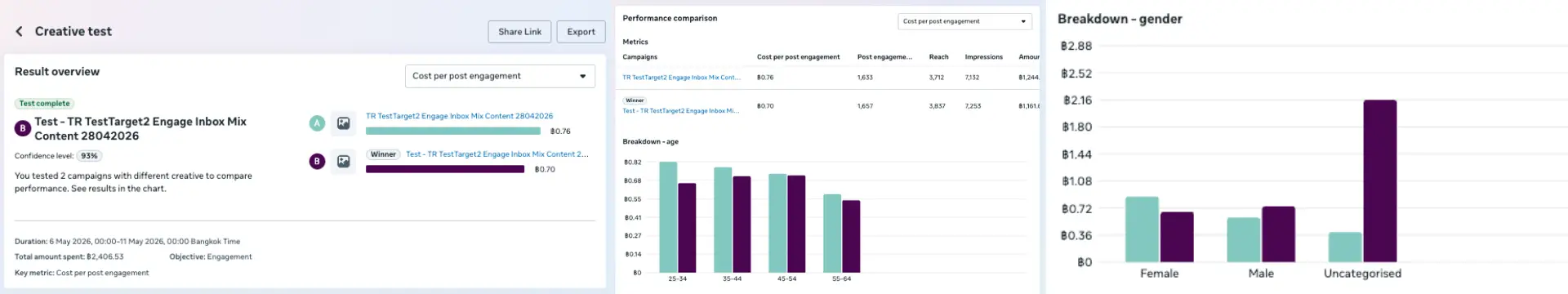The height and width of the screenshot is (294, 1568).
Task: Click campaign A ฿0.76 progress bar
Action: click(453, 131)
